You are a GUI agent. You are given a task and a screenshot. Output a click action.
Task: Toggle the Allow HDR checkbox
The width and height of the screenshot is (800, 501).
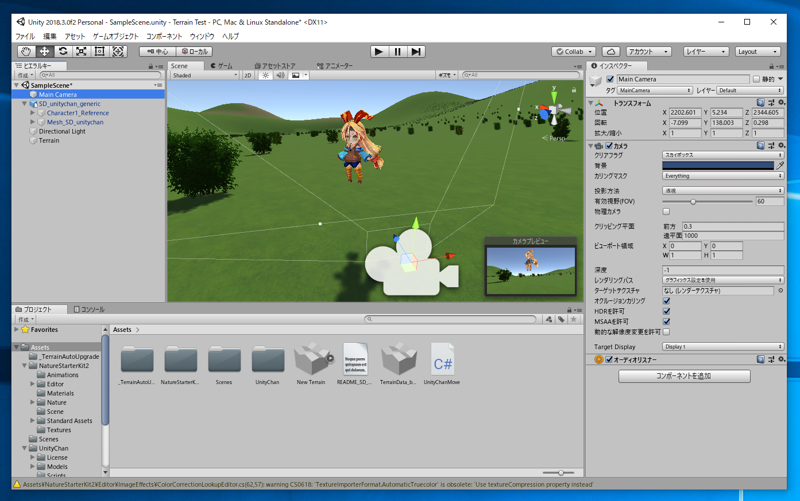pos(666,311)
